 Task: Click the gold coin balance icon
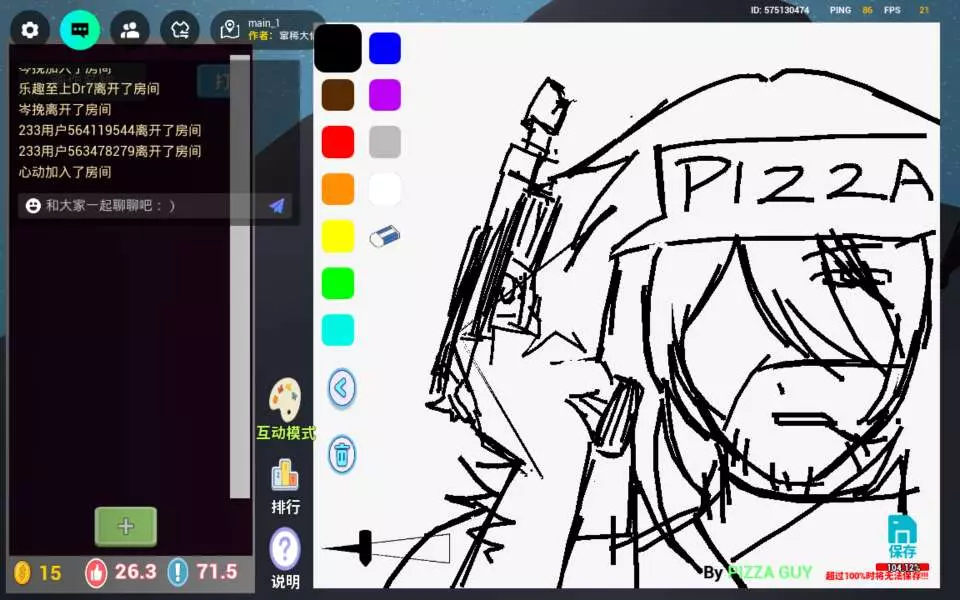coord(22,573)
